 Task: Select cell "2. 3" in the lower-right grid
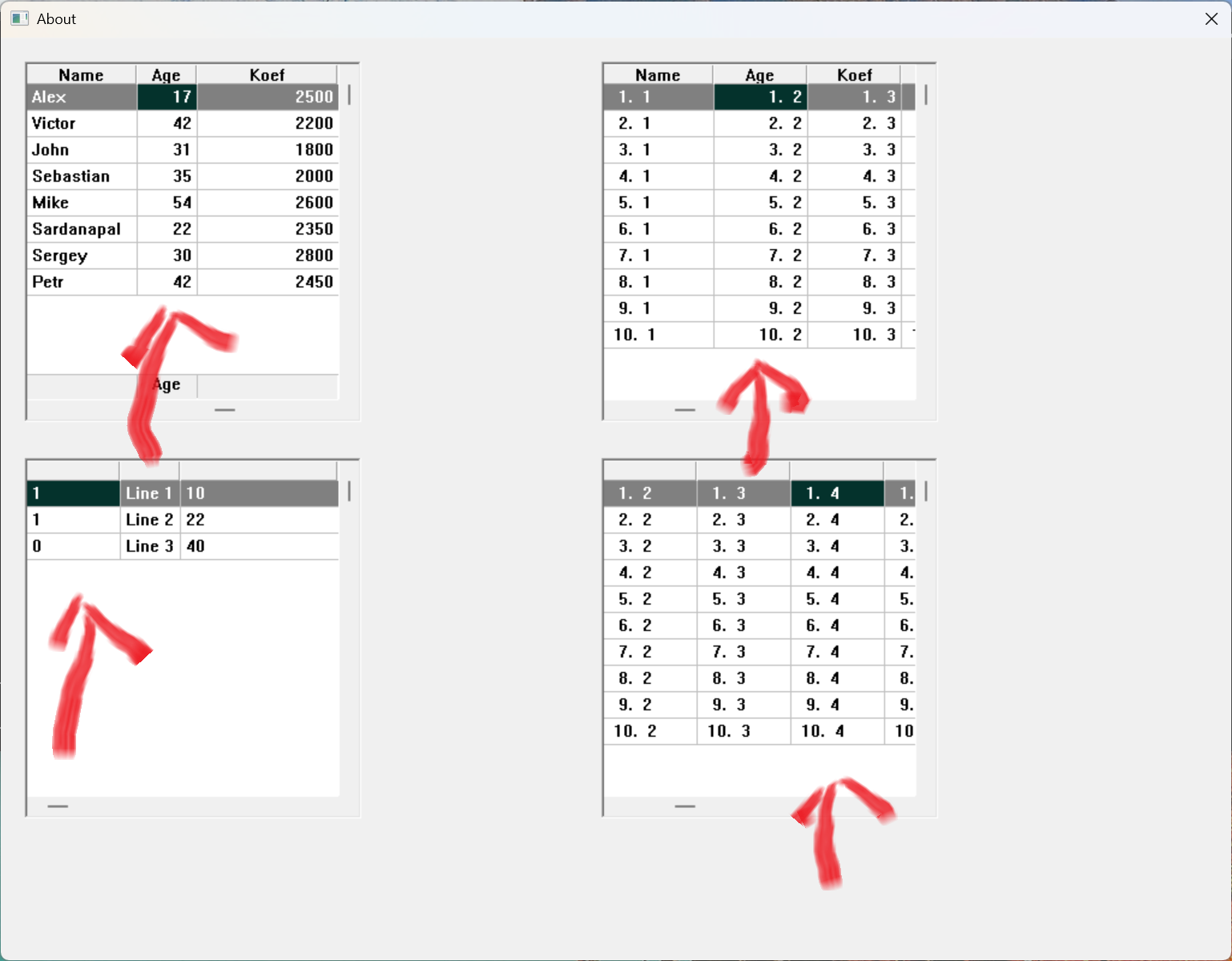[743, 520]
